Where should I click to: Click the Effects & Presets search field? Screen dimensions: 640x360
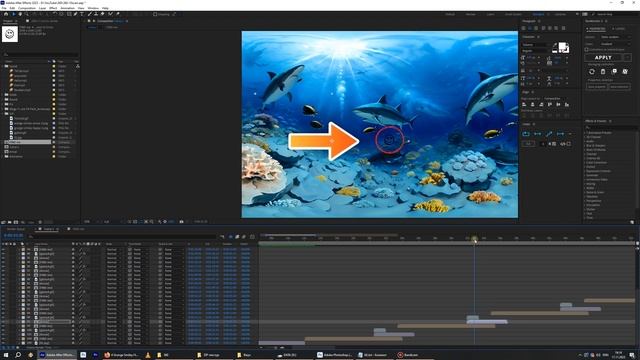(610, 127)
